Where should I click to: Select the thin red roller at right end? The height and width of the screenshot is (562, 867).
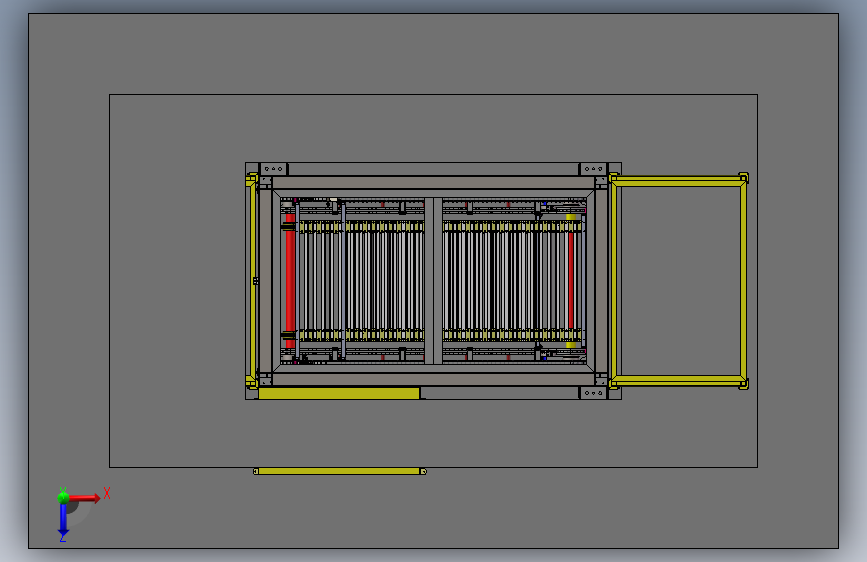[571, 281]
